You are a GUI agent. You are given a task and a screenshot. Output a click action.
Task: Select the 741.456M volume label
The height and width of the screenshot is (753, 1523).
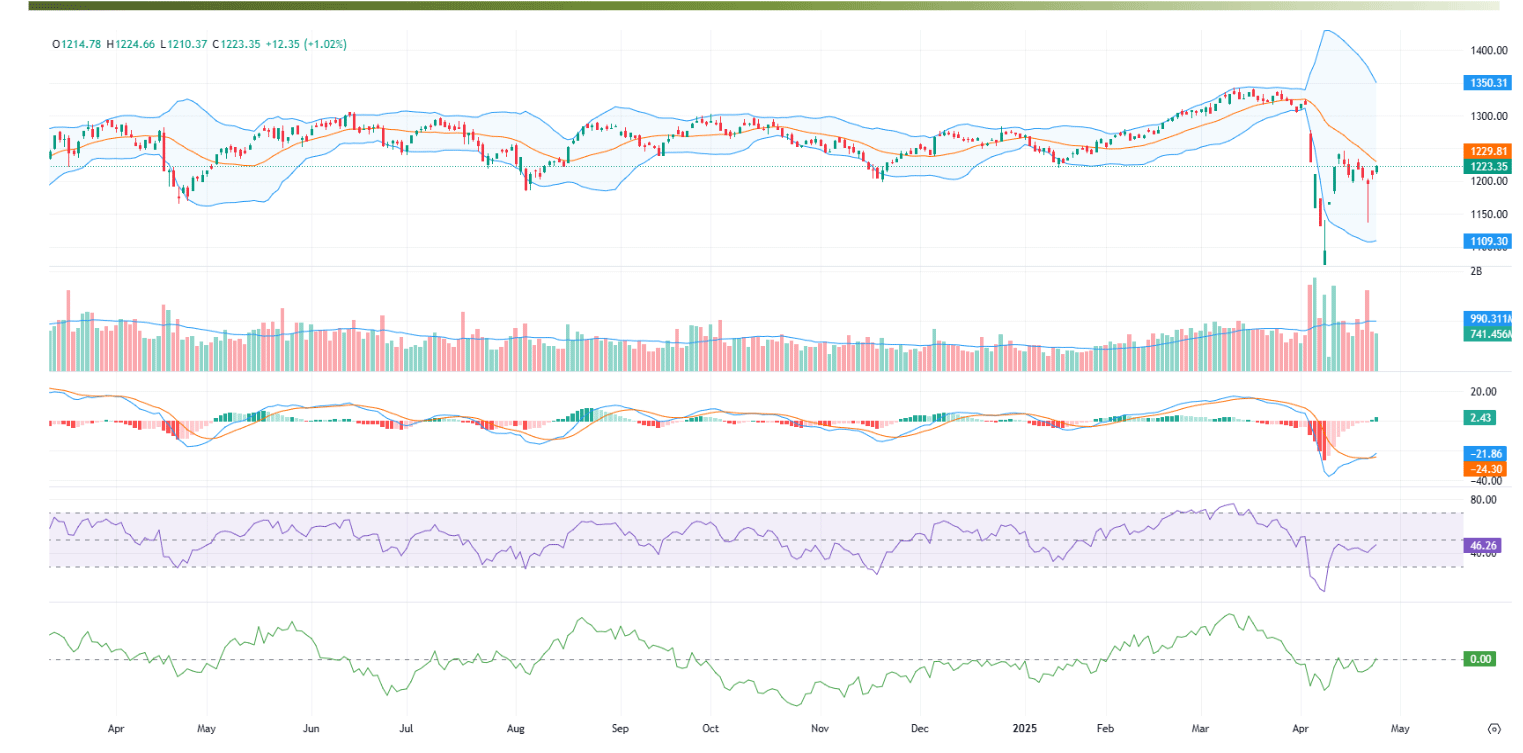(x=1489, y=333)
